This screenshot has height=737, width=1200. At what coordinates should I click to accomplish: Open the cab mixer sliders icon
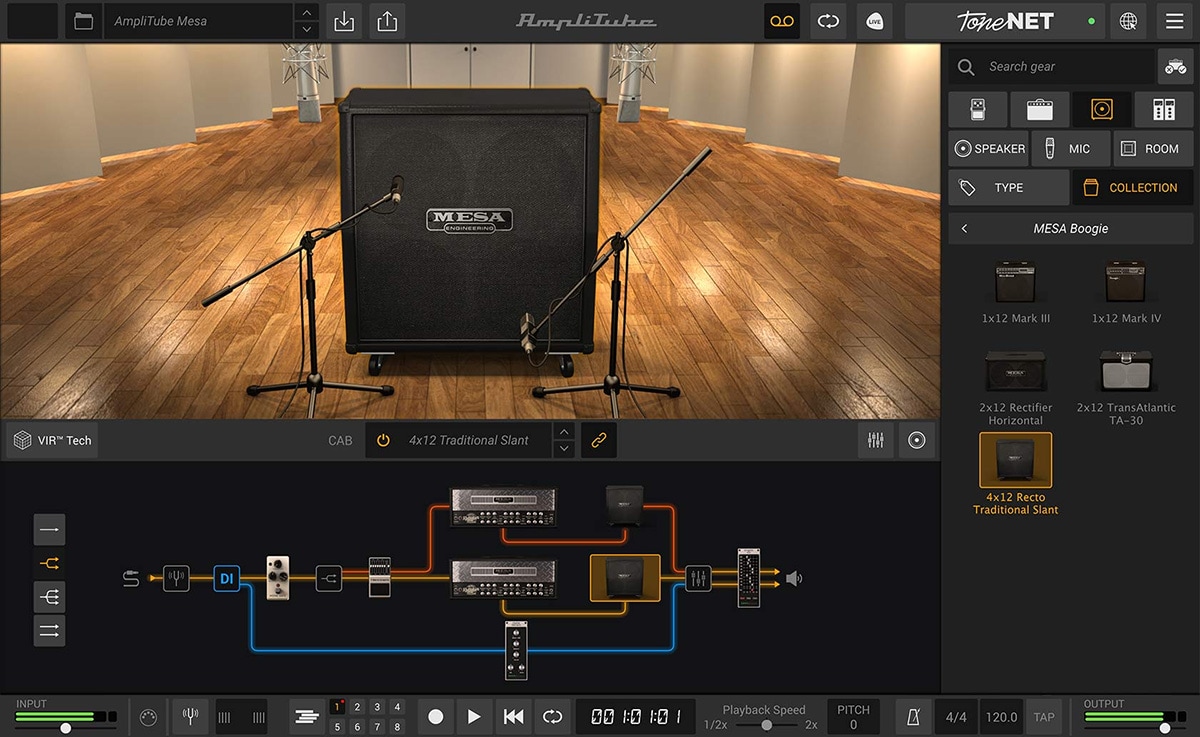[x=876, y=440]
